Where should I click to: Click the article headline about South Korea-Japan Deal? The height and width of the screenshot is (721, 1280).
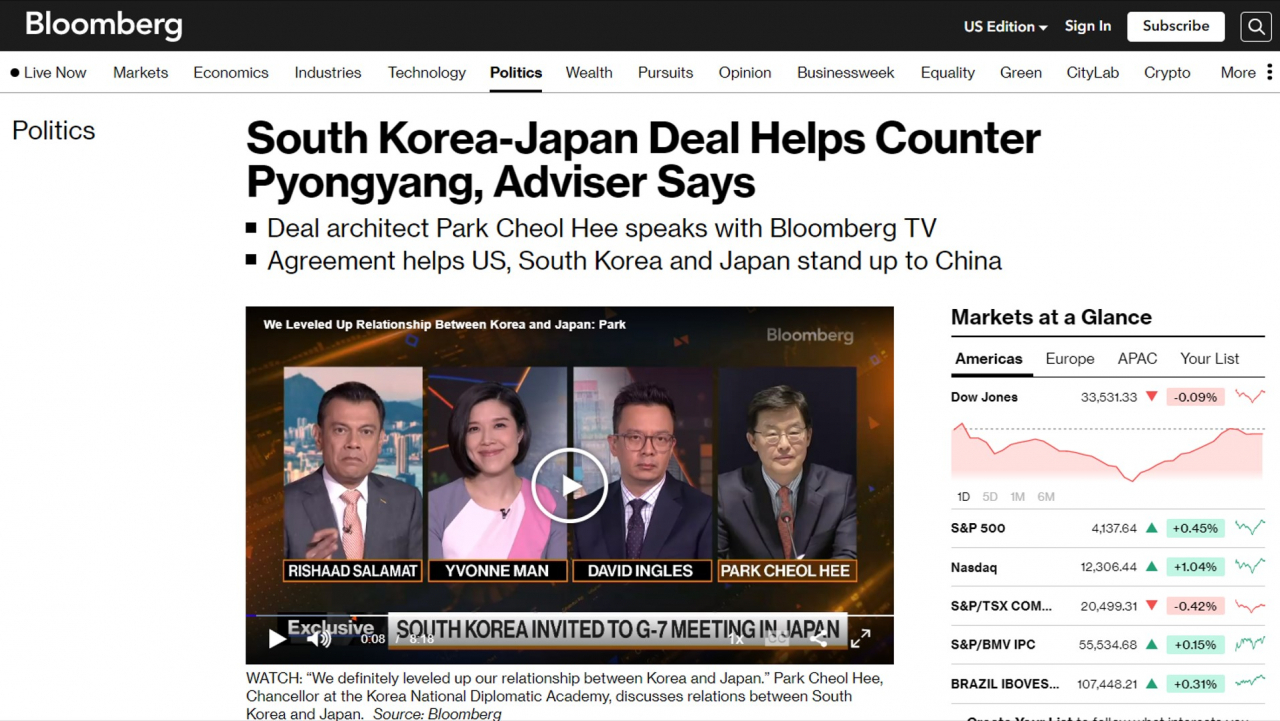(x=643, y=160)
